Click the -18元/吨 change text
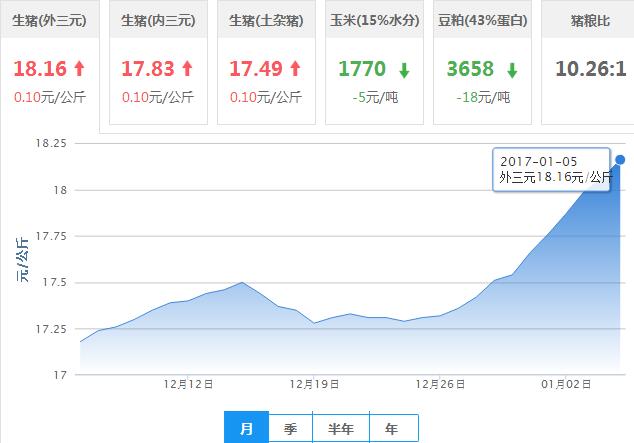This screenshot has width=634, height=443. [483, 97]
